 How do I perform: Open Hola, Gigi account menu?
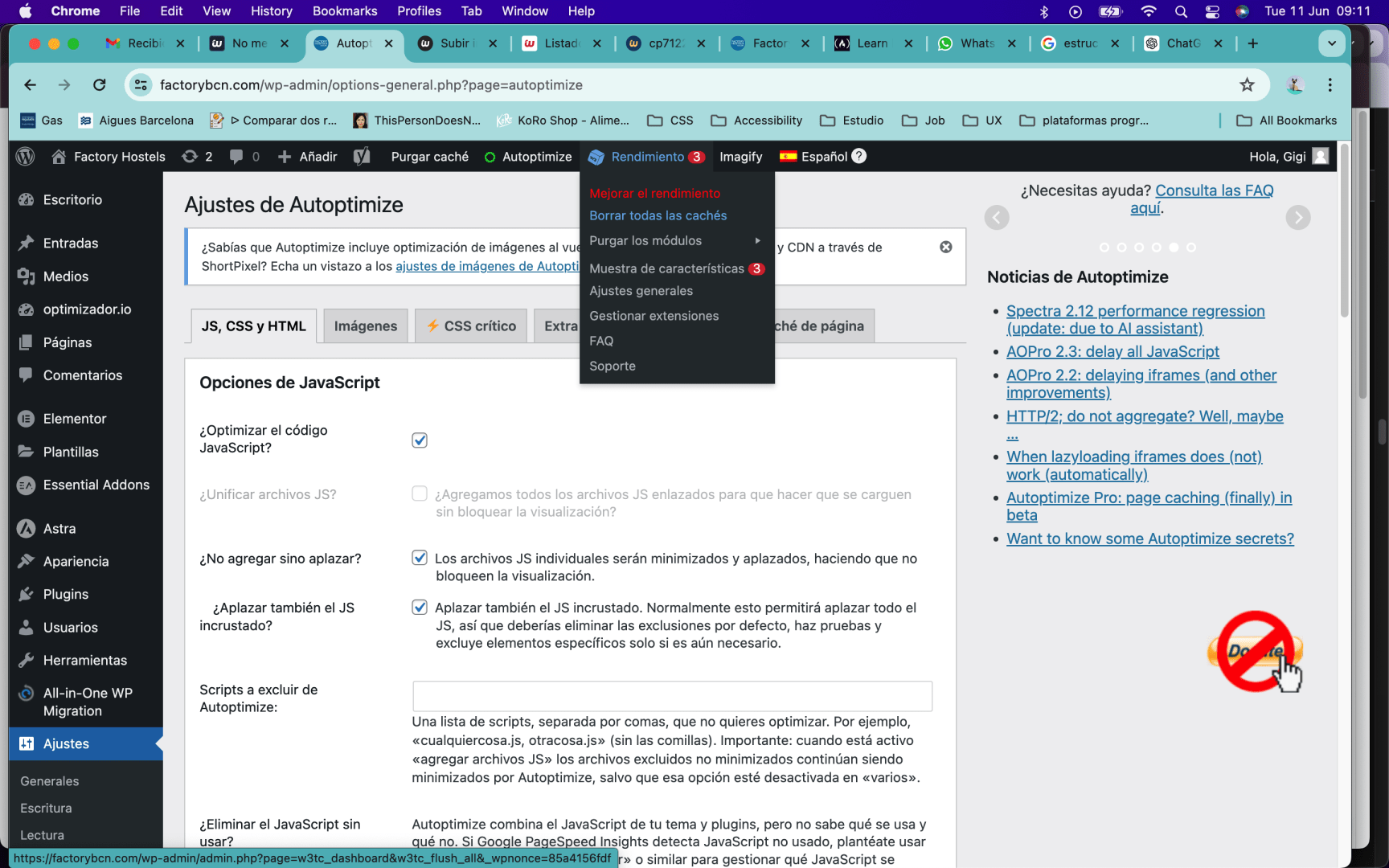pos(1289,157)
